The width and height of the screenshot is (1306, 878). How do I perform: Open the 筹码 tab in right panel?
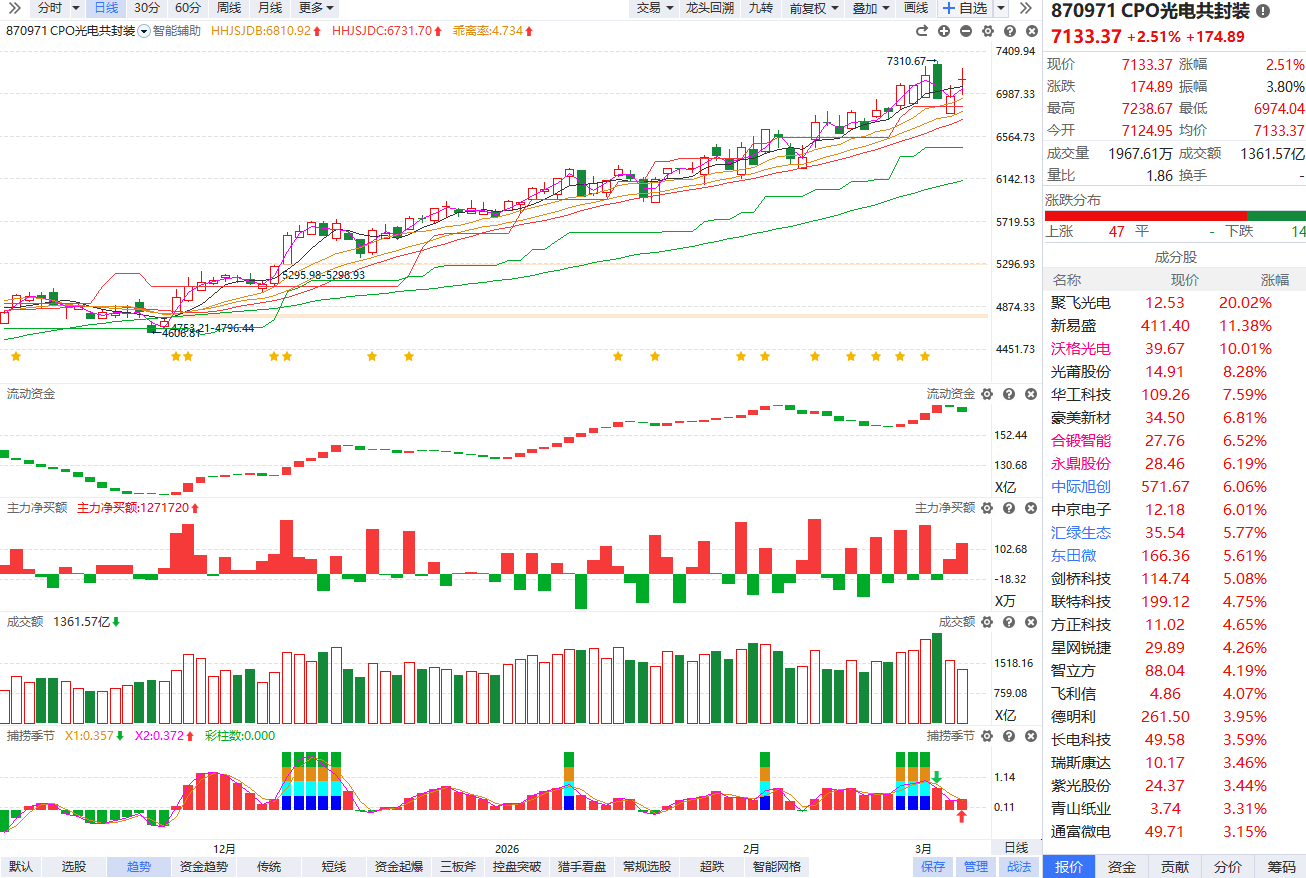[x=1281, y=867]
